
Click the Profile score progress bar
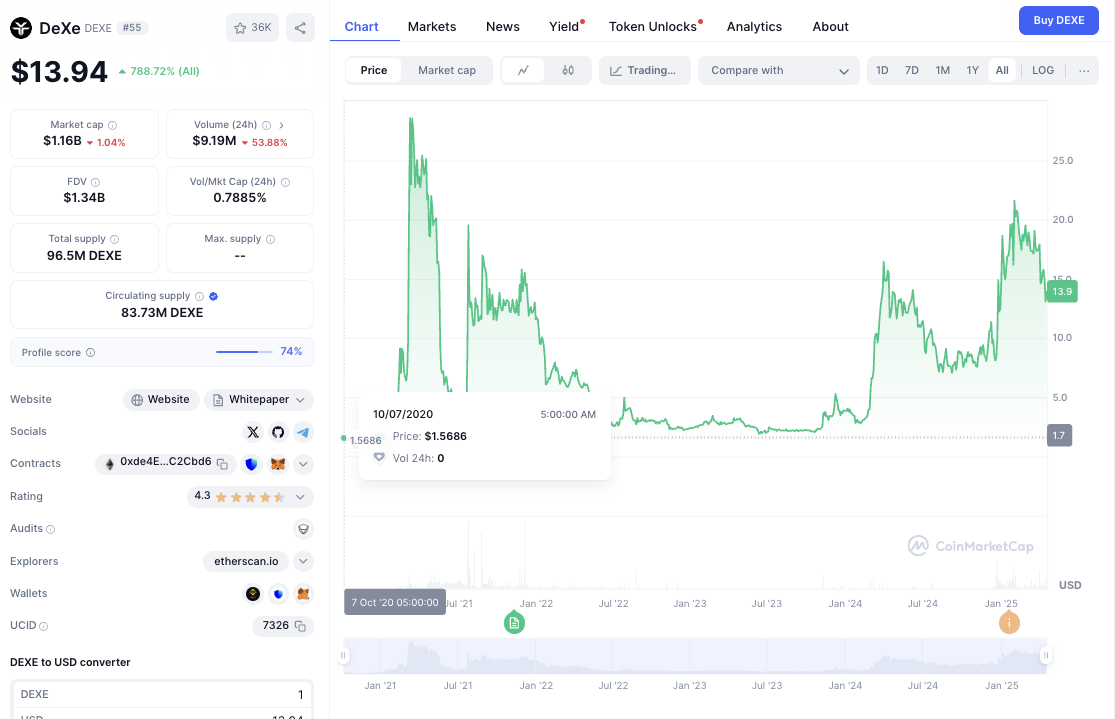pos(244,352)
